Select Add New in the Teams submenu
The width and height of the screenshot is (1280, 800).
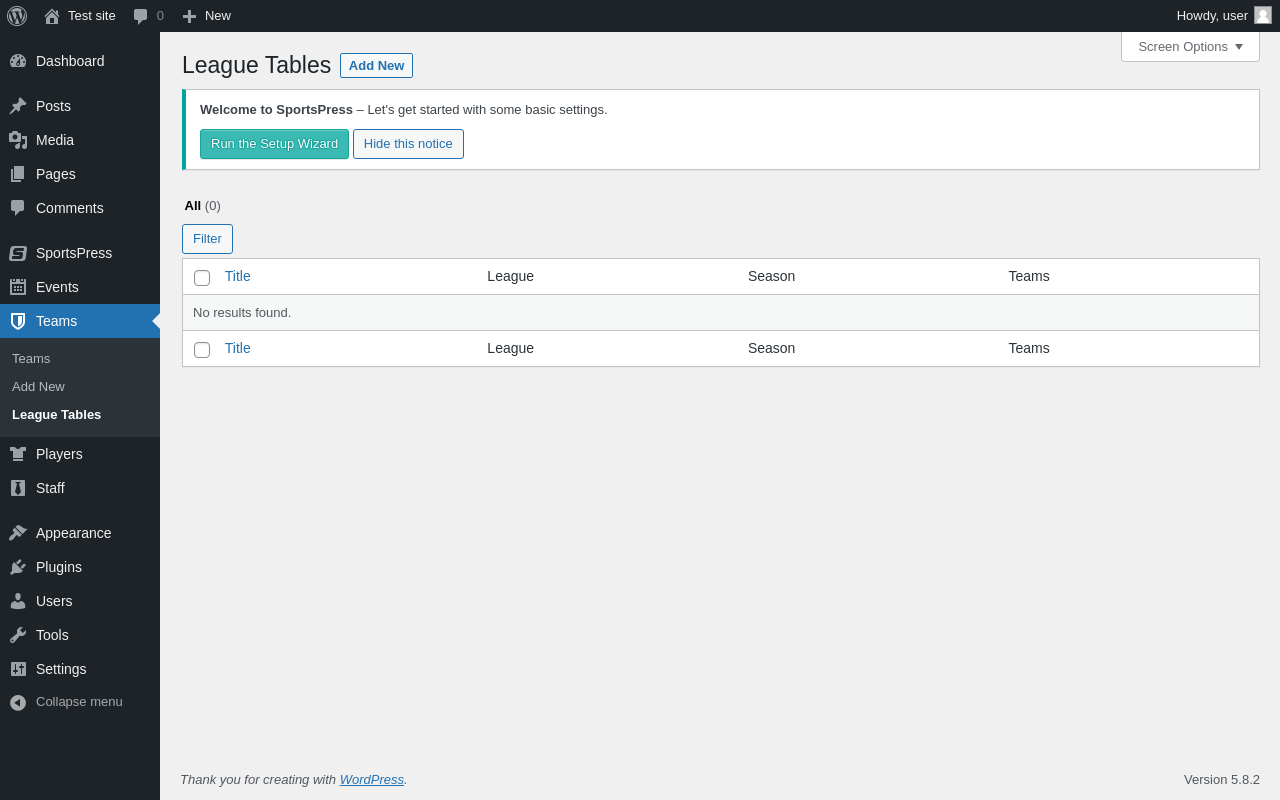[x=38, y=386]
